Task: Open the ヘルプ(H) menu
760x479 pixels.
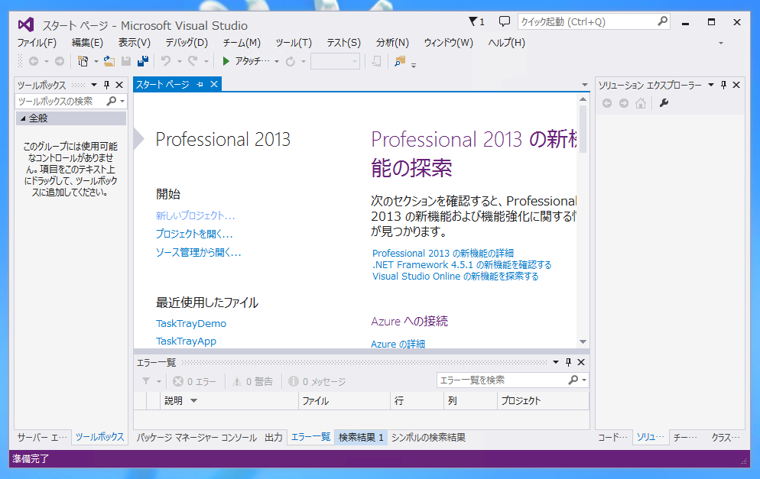Action: [x=507, y=43]
